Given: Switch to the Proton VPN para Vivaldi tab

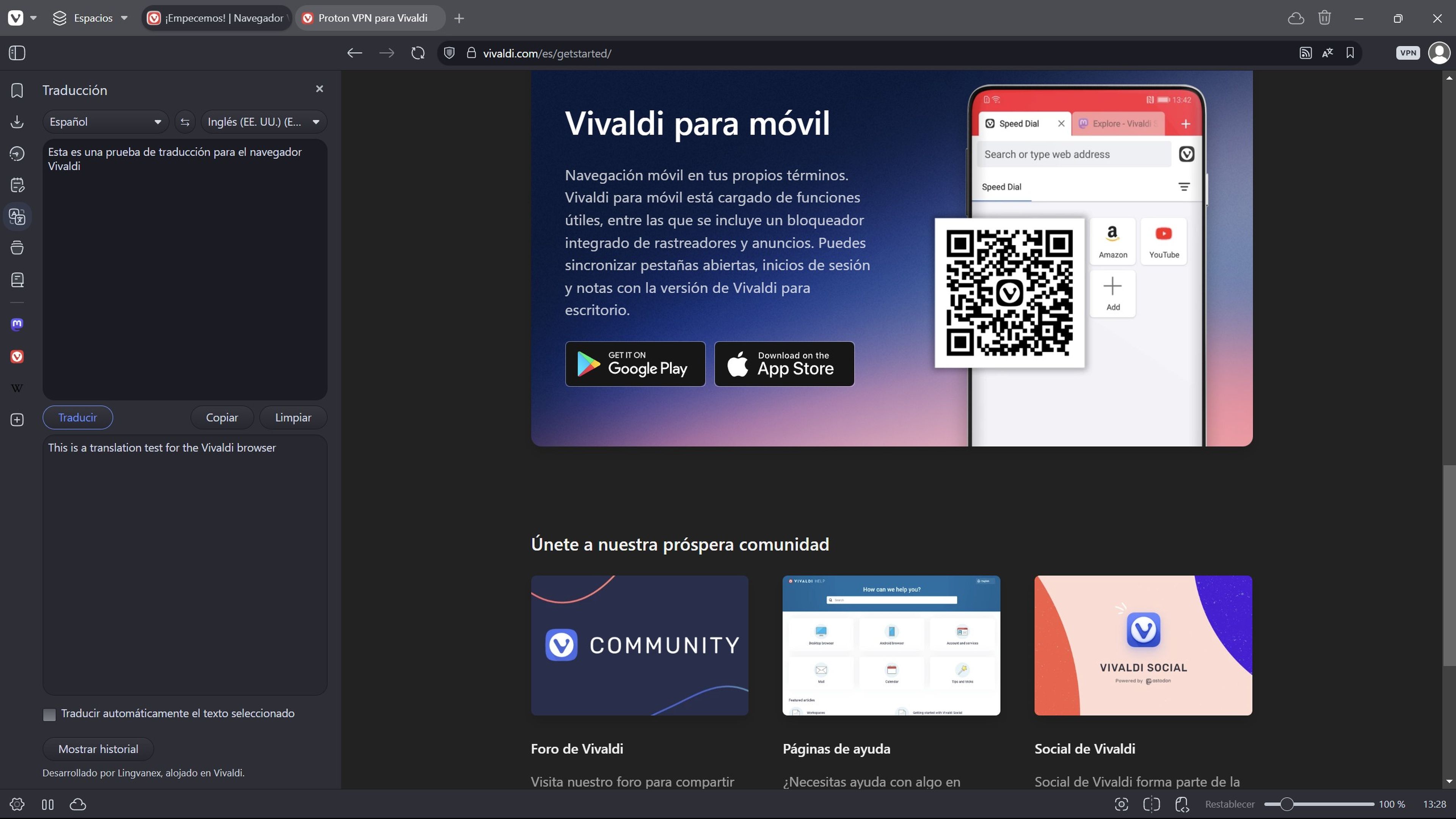Looking at the screenshot, I should click(370, 17).
